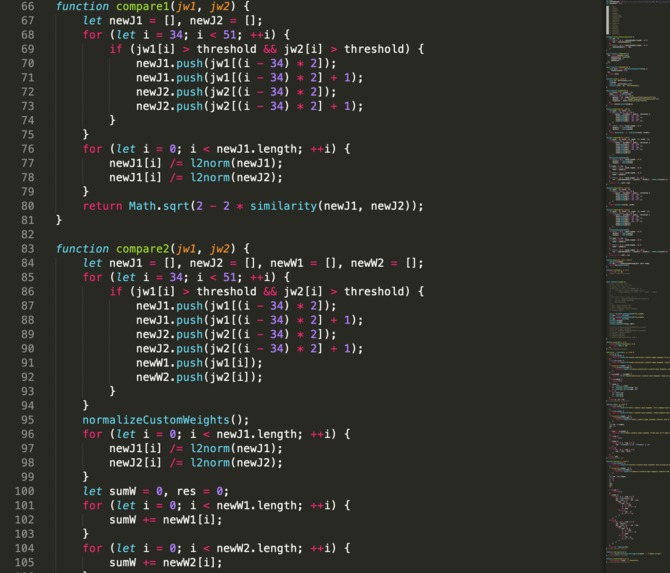Click the closing brace on line 81

(59, 220)
